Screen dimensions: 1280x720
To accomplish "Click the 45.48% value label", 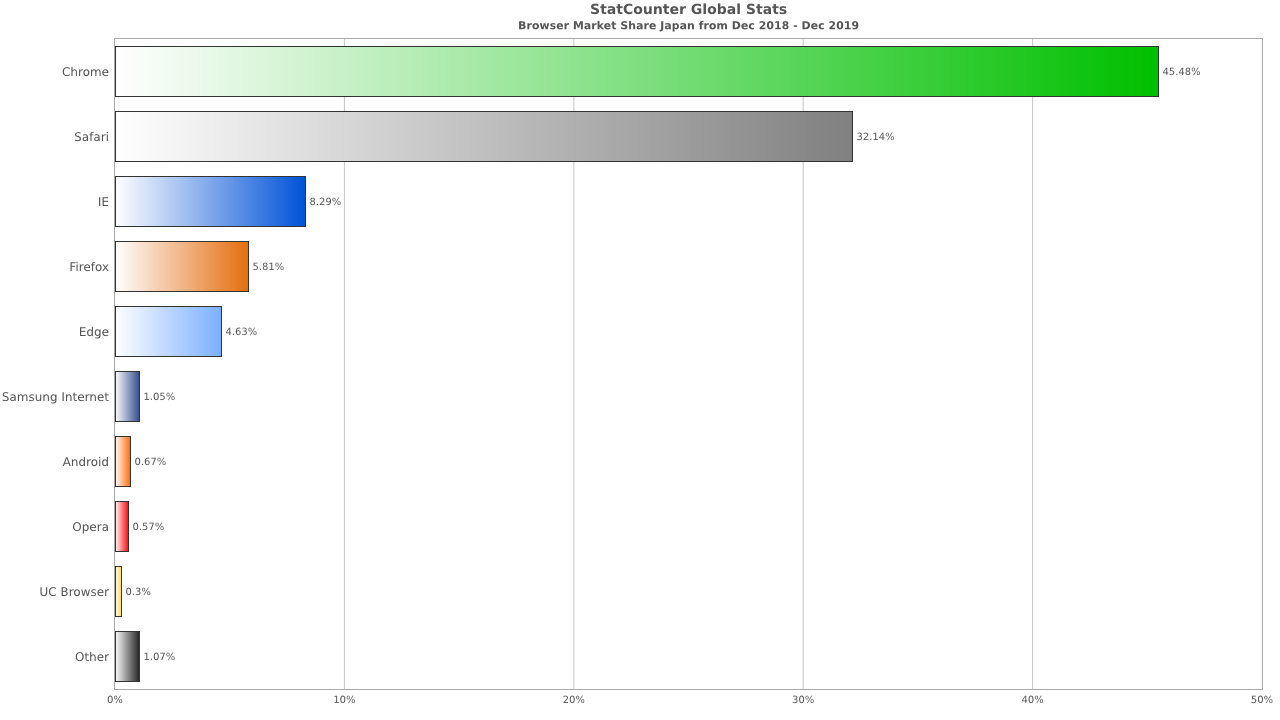I will click(x=1181, y=72).
